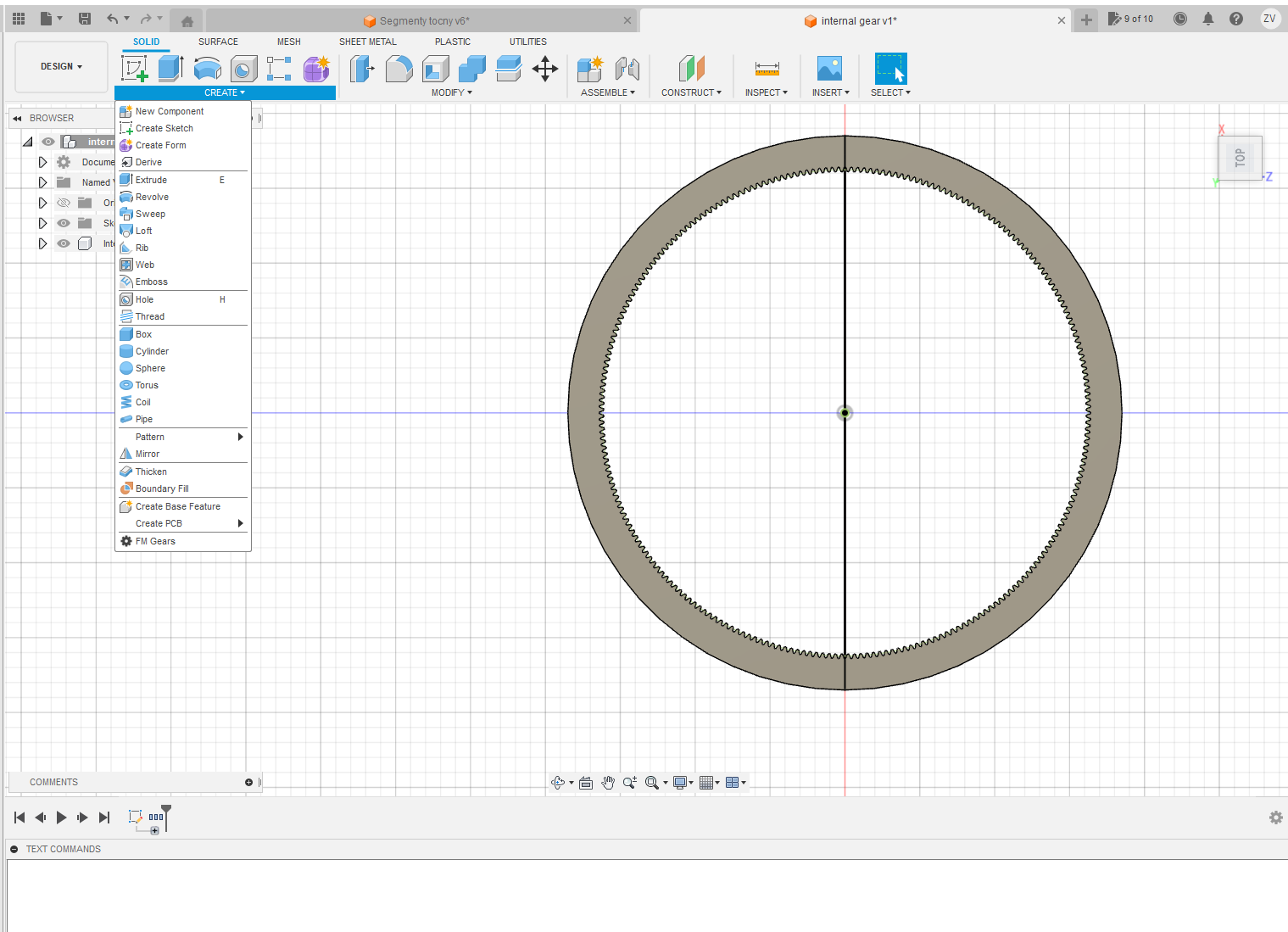Open the CONSTRUCT dropdown menu
Viewport: 1288px width, 932px height.
click(x=691, y=92)
